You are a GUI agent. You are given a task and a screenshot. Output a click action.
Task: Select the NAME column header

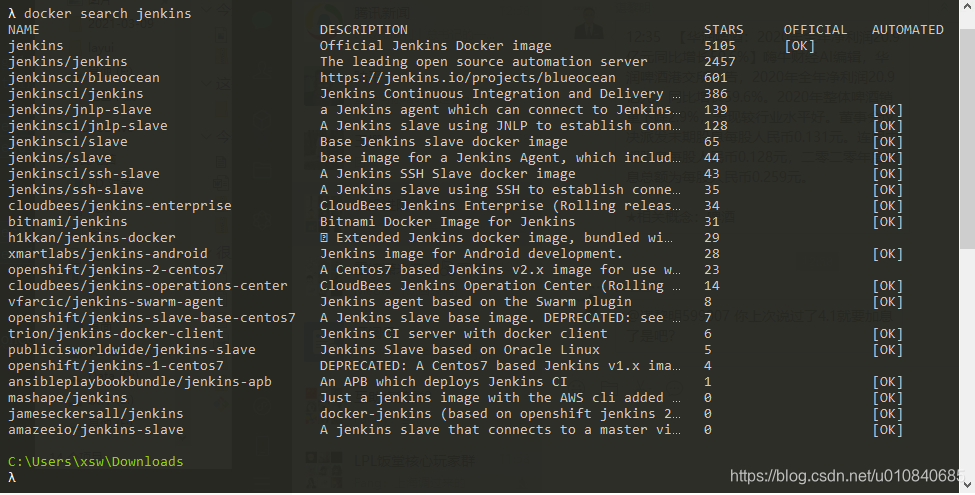click(x=24, y=30)
